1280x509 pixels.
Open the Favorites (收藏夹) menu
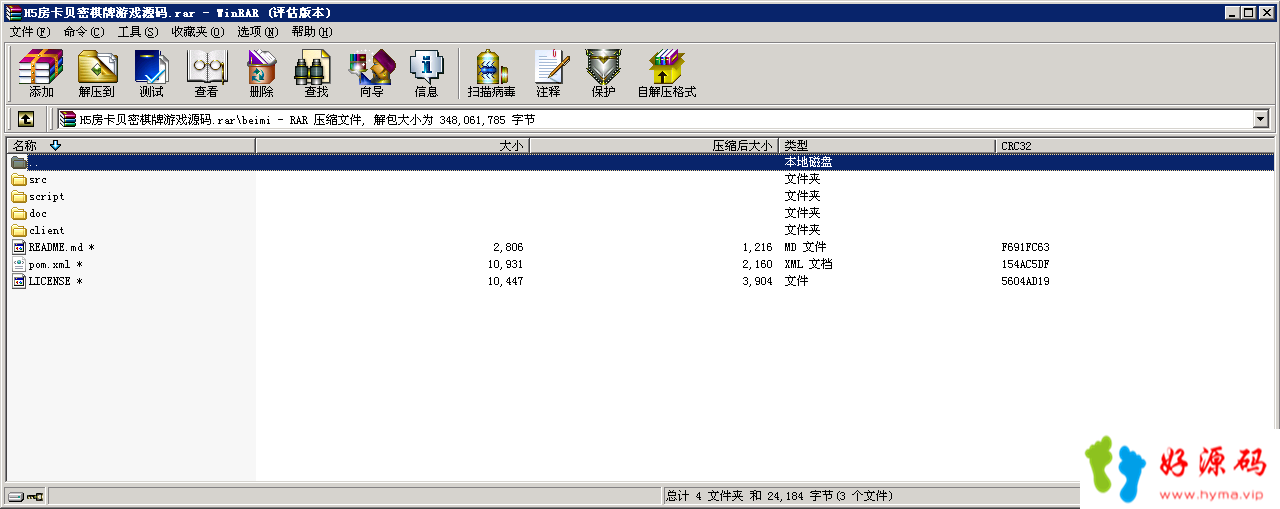tap(198, 32)
